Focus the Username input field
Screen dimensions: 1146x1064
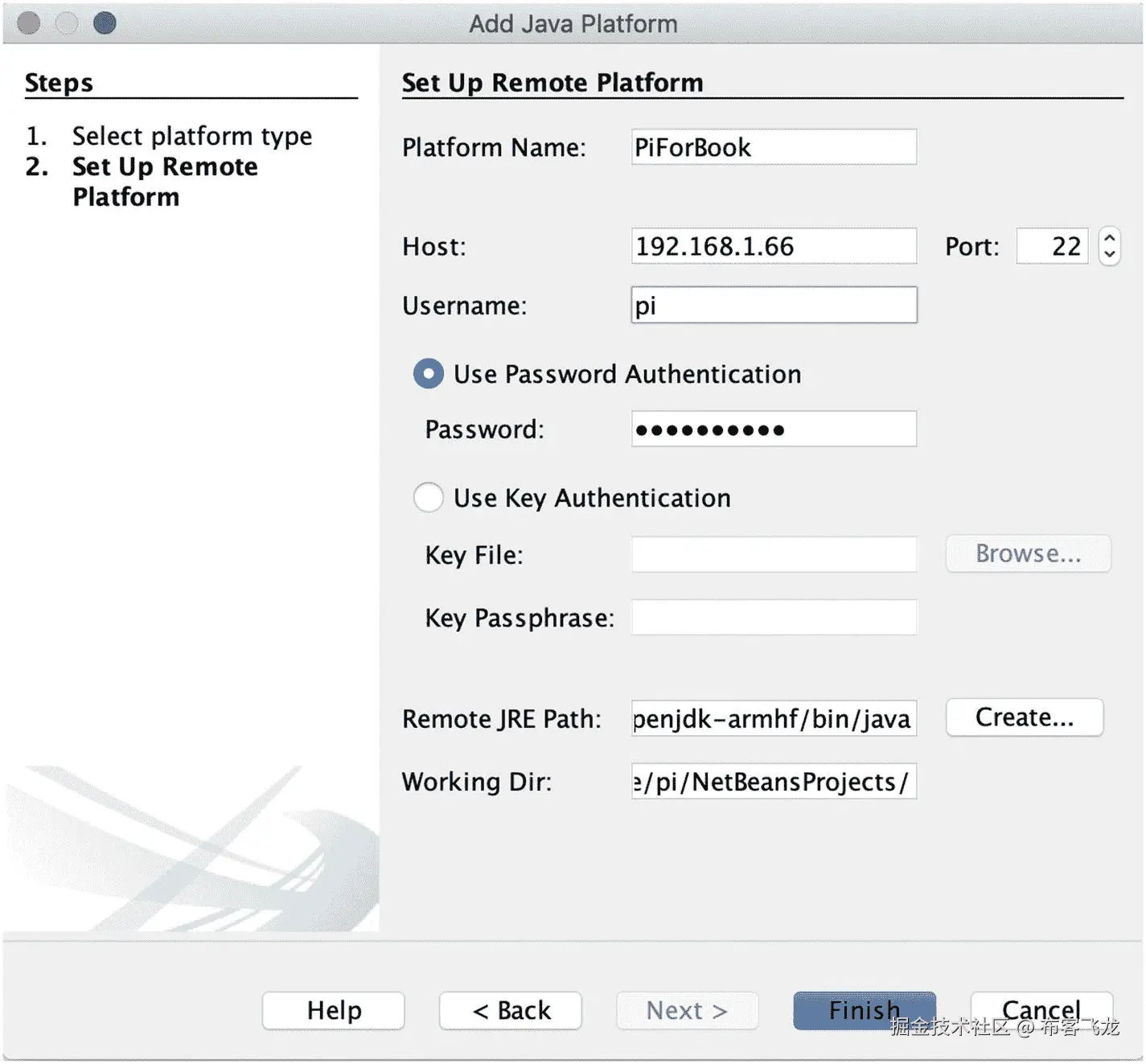pyautogui.click(x=773, y=306)
